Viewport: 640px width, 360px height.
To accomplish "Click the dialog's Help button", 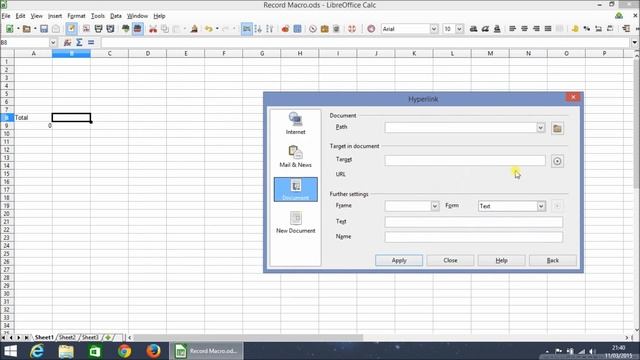I will (x=501, y=260).
